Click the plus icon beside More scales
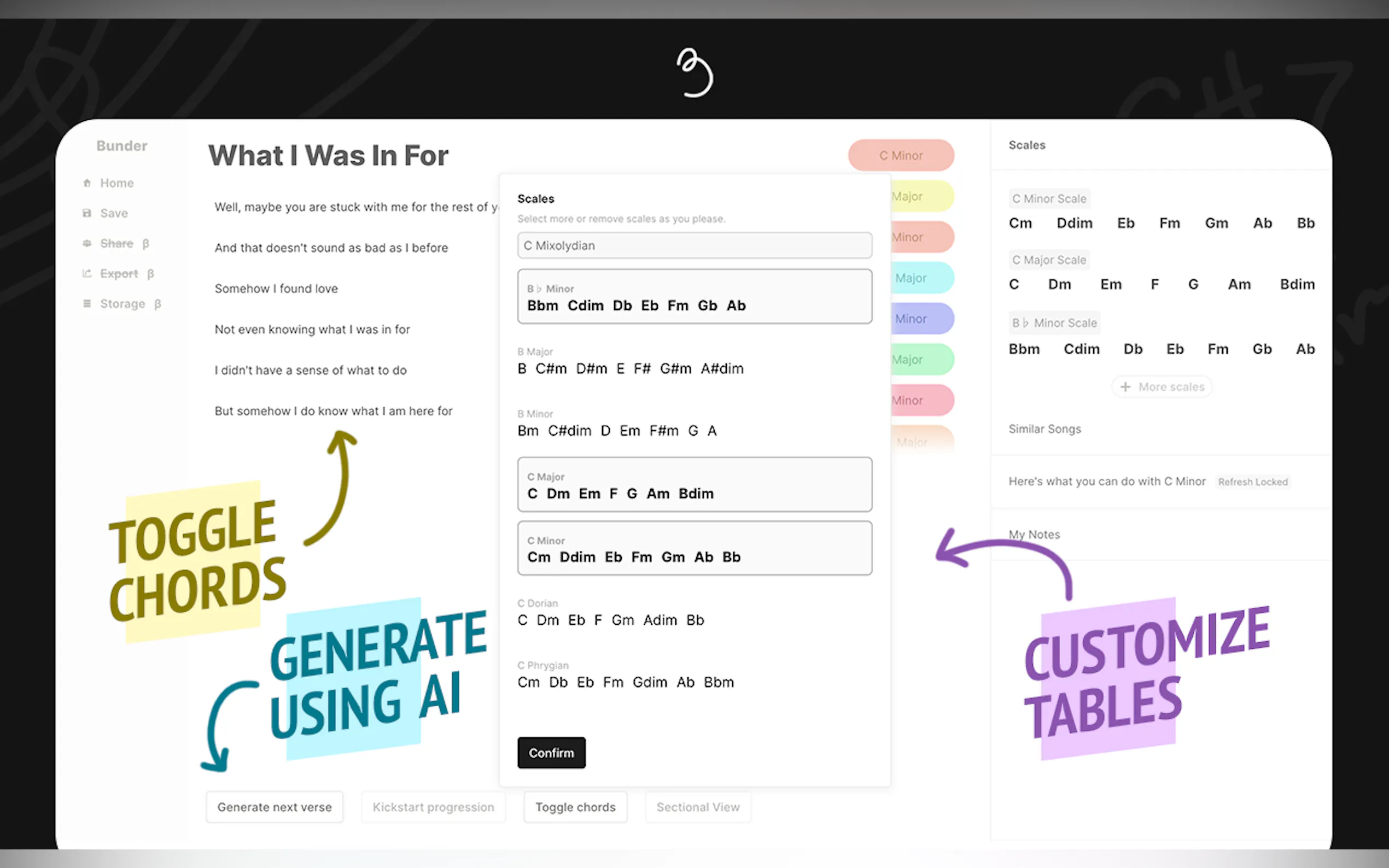The width and height of the screenshot is (1389, 868). [1125, 387]
